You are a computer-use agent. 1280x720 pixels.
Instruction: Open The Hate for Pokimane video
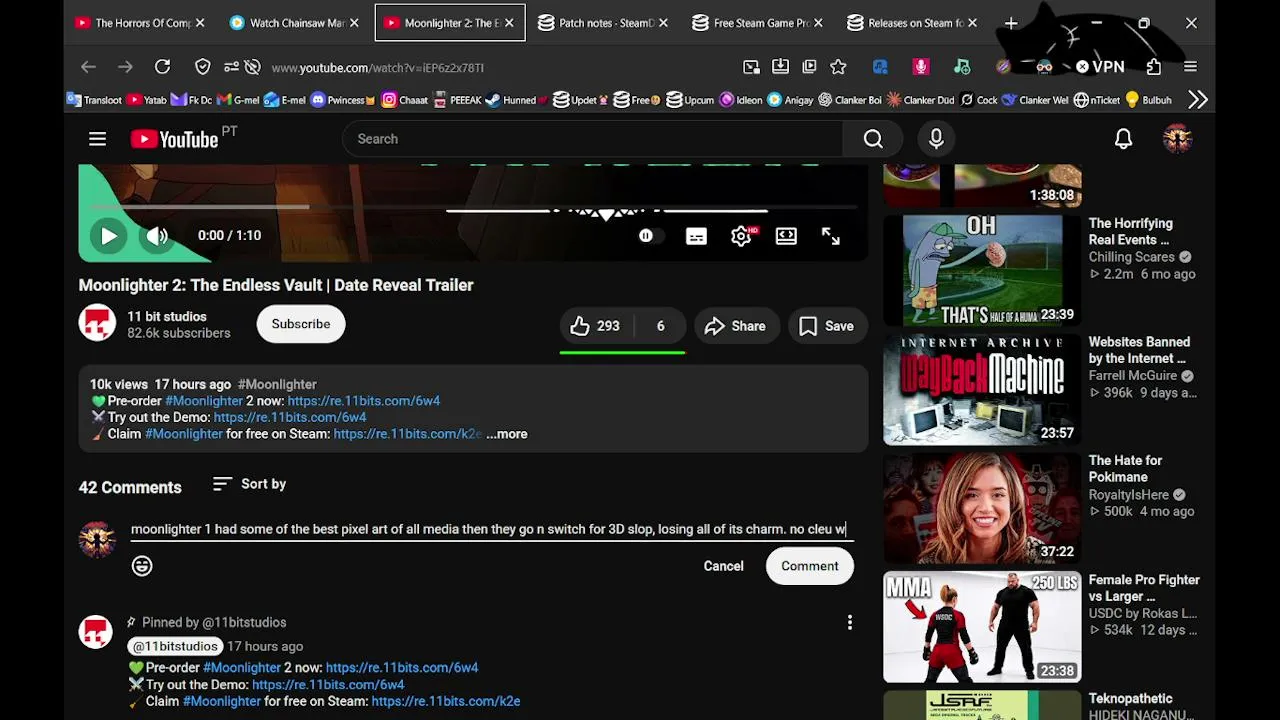(982, 508)
